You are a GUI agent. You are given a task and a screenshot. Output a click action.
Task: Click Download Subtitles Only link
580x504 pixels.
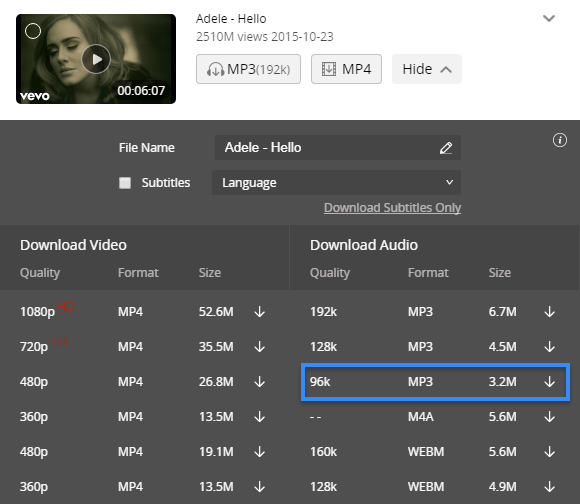[392, 208]
